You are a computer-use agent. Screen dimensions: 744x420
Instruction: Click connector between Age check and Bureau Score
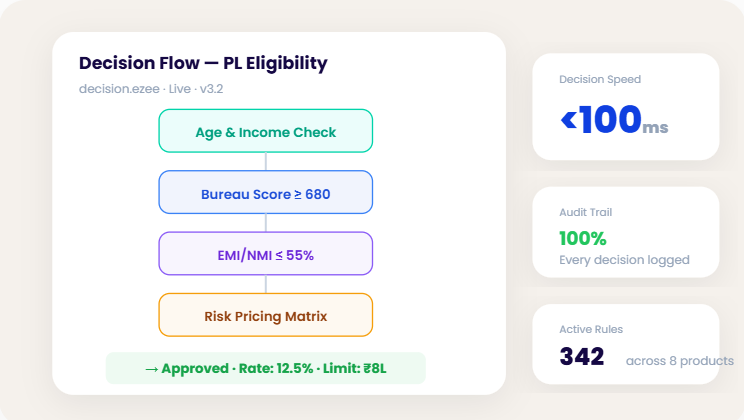point(266,162)
